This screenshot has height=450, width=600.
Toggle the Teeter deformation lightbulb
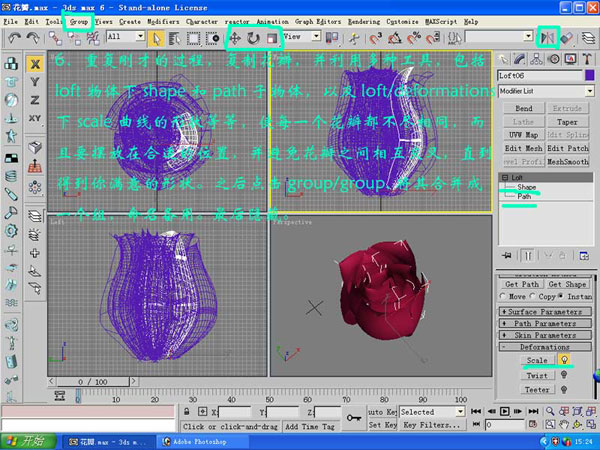pyautogui.click(x=564, y=390)
